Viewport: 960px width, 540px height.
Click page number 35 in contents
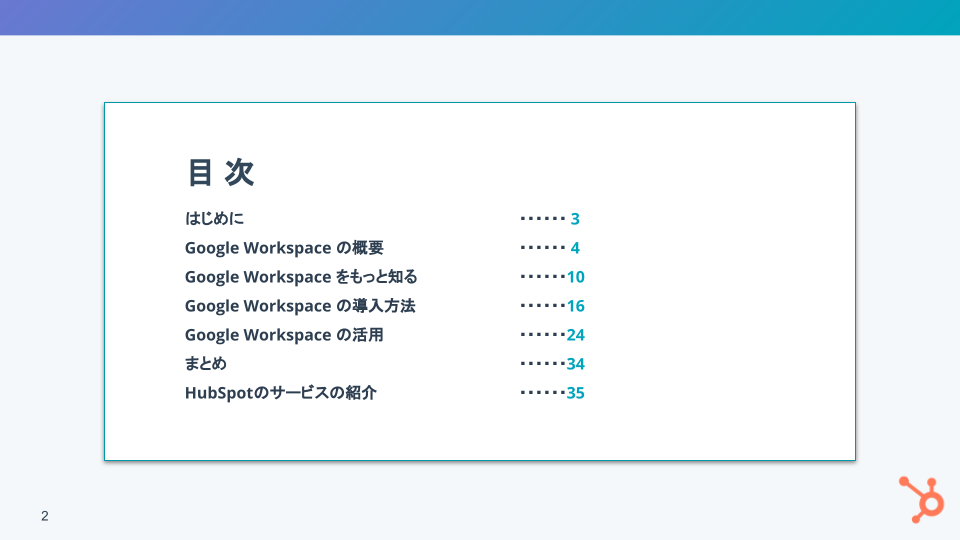click(576, 392)
